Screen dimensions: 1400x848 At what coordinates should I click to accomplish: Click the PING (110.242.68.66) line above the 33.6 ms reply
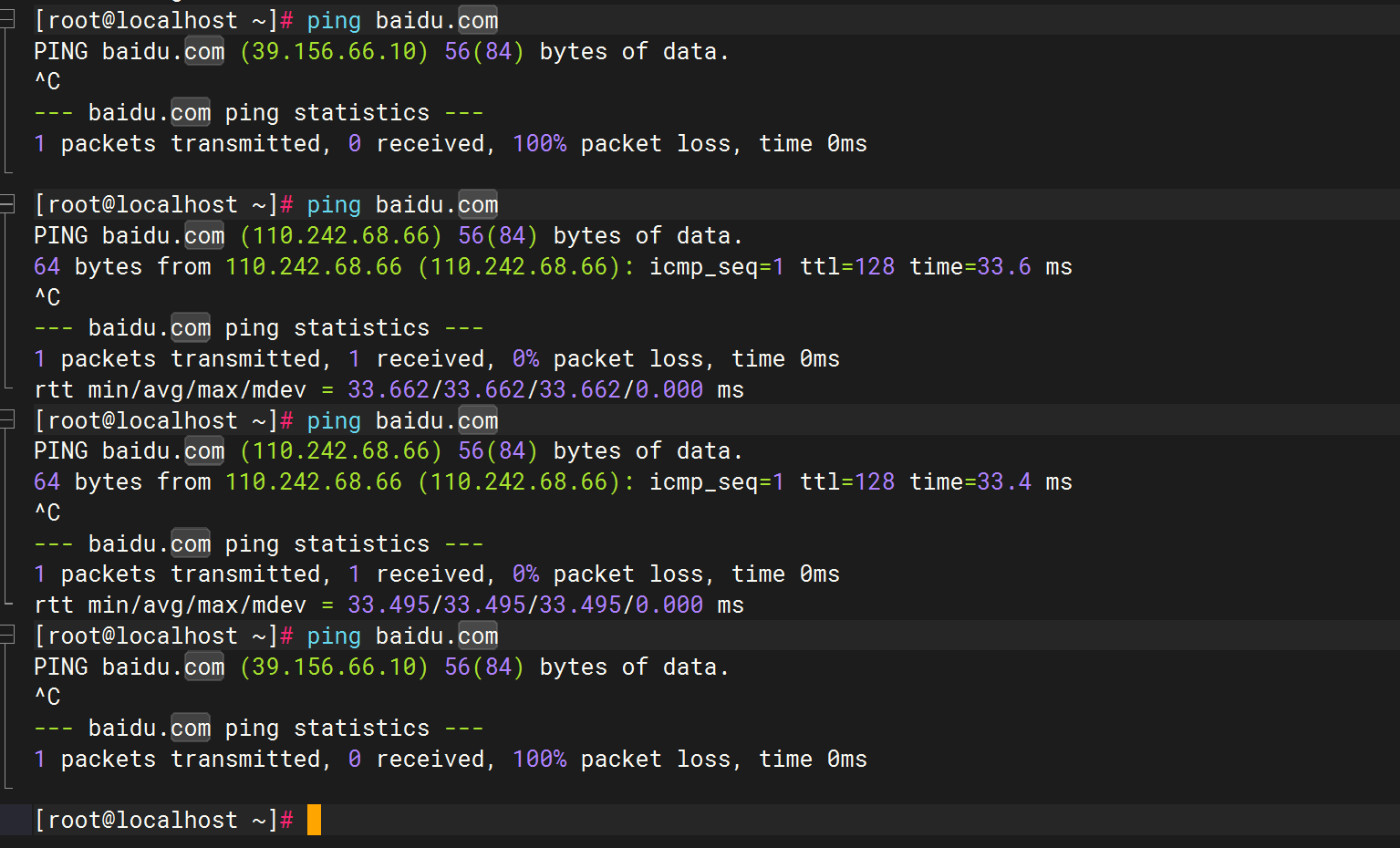(389, 235)
